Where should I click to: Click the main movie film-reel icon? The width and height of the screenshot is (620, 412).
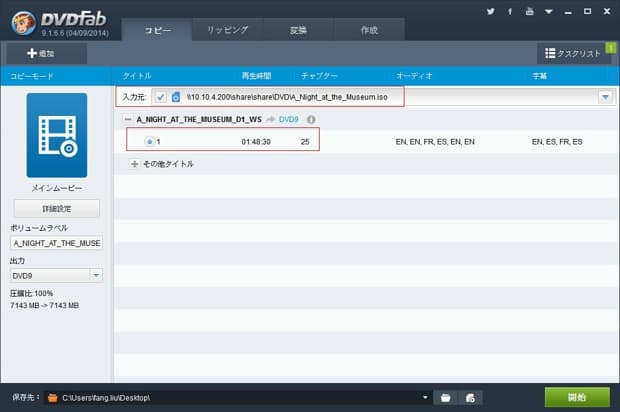[x=56, y=128]
